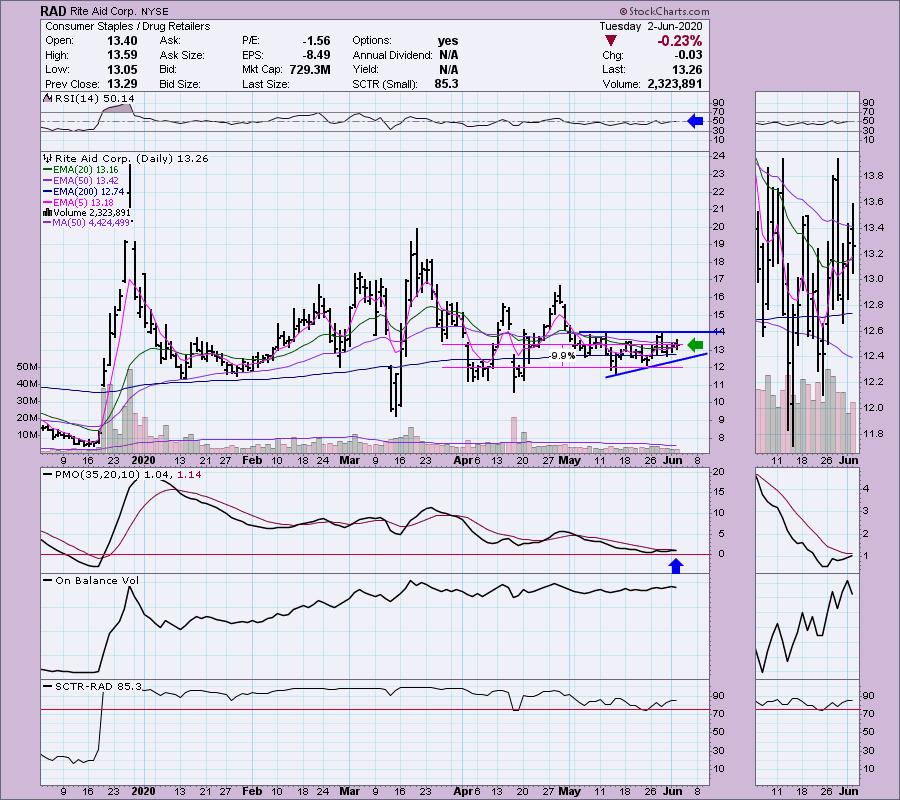The width and height of the screenshot is (900, 800).
Task: Select the Low price 13.05
Action: [x=122, y=69]
